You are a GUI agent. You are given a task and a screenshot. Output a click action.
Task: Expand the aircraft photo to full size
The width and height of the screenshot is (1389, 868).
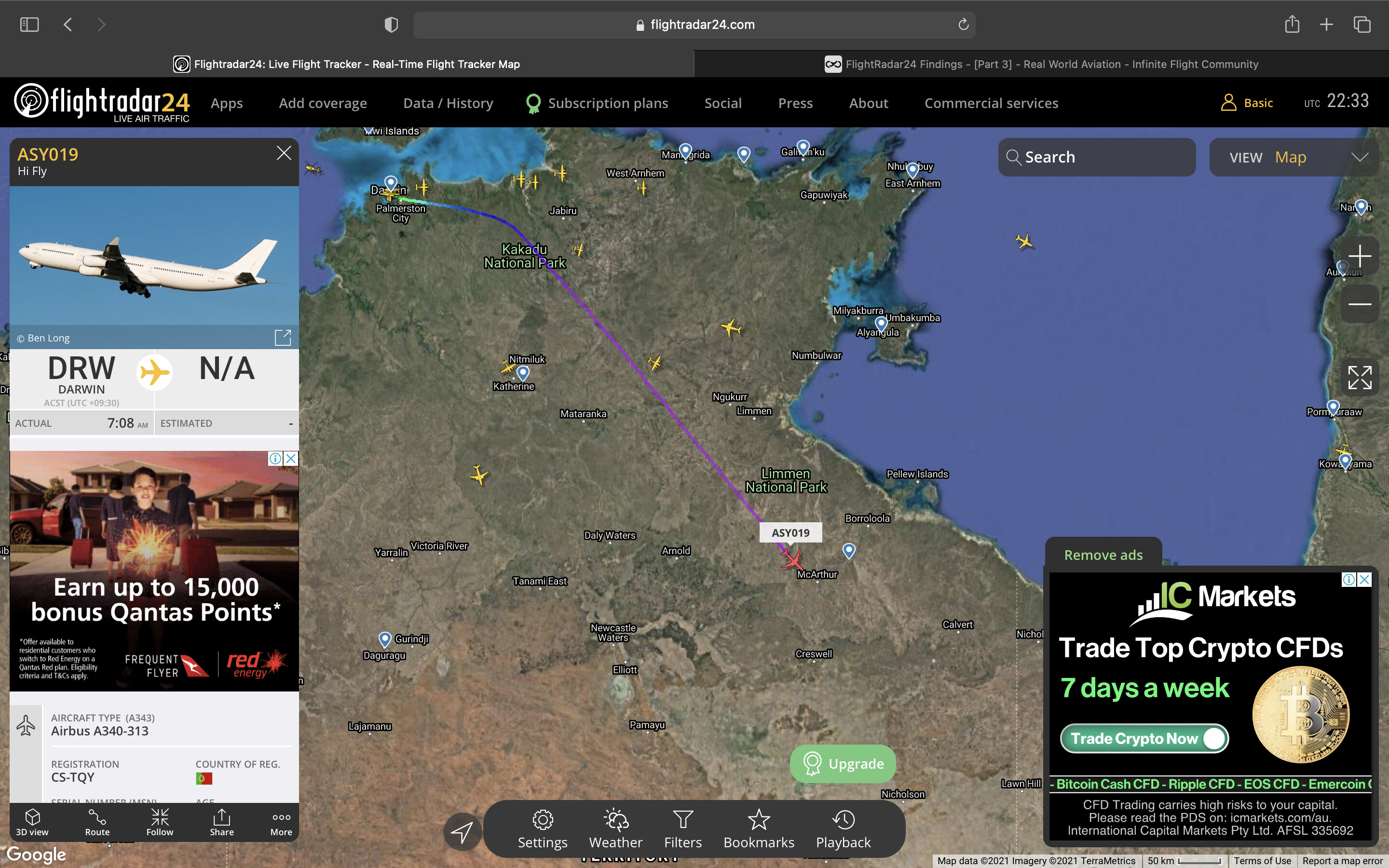[x=283, y=338]
